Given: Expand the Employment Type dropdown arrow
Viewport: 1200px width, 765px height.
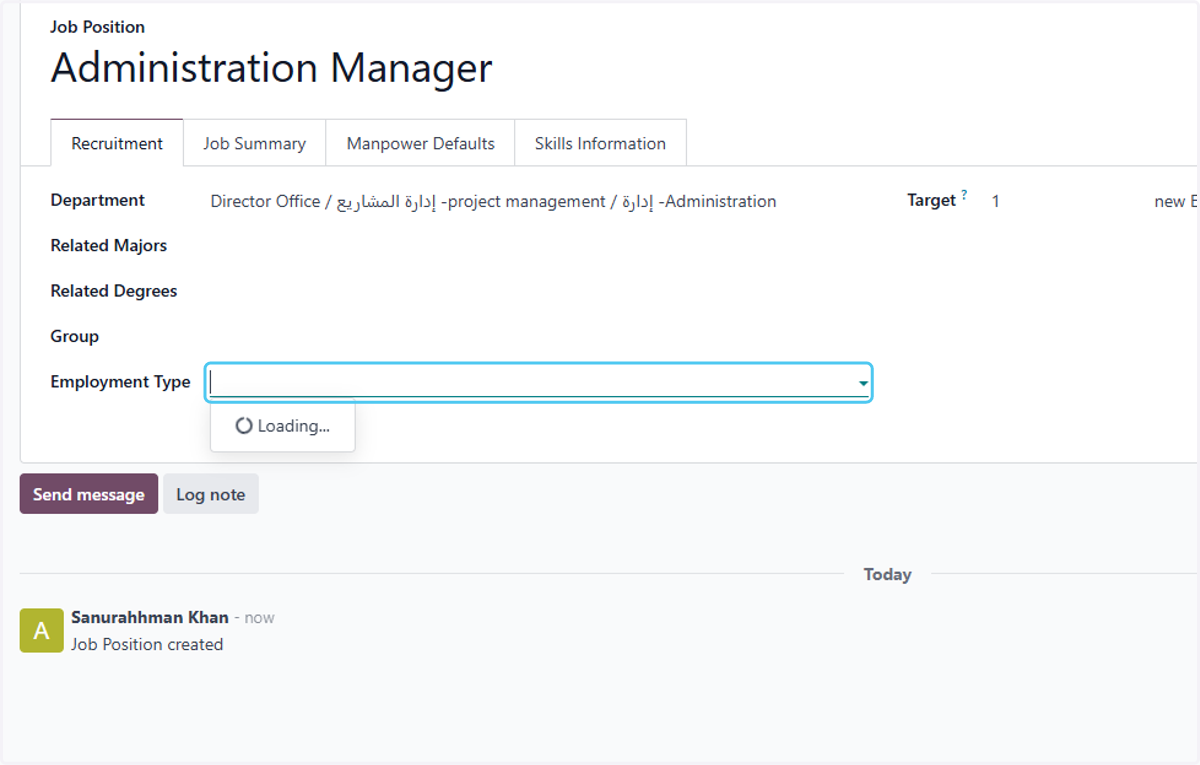Looking at the screenshot, I should [x=862, y=384].
